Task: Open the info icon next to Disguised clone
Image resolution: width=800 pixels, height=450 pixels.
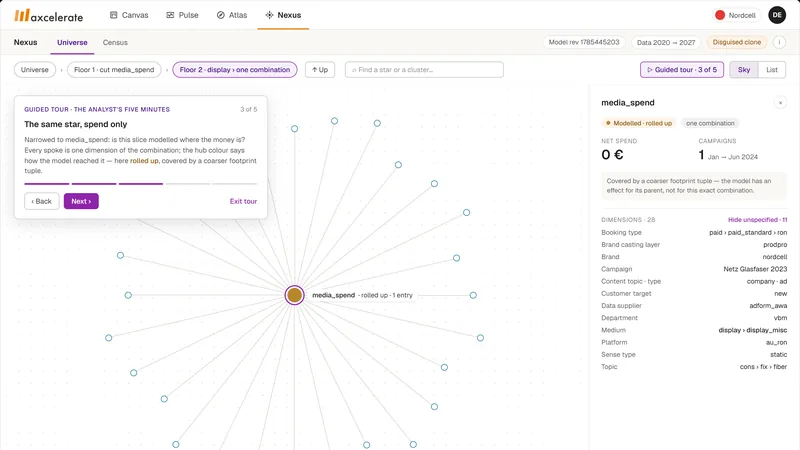Action: [x=779, y=42]
